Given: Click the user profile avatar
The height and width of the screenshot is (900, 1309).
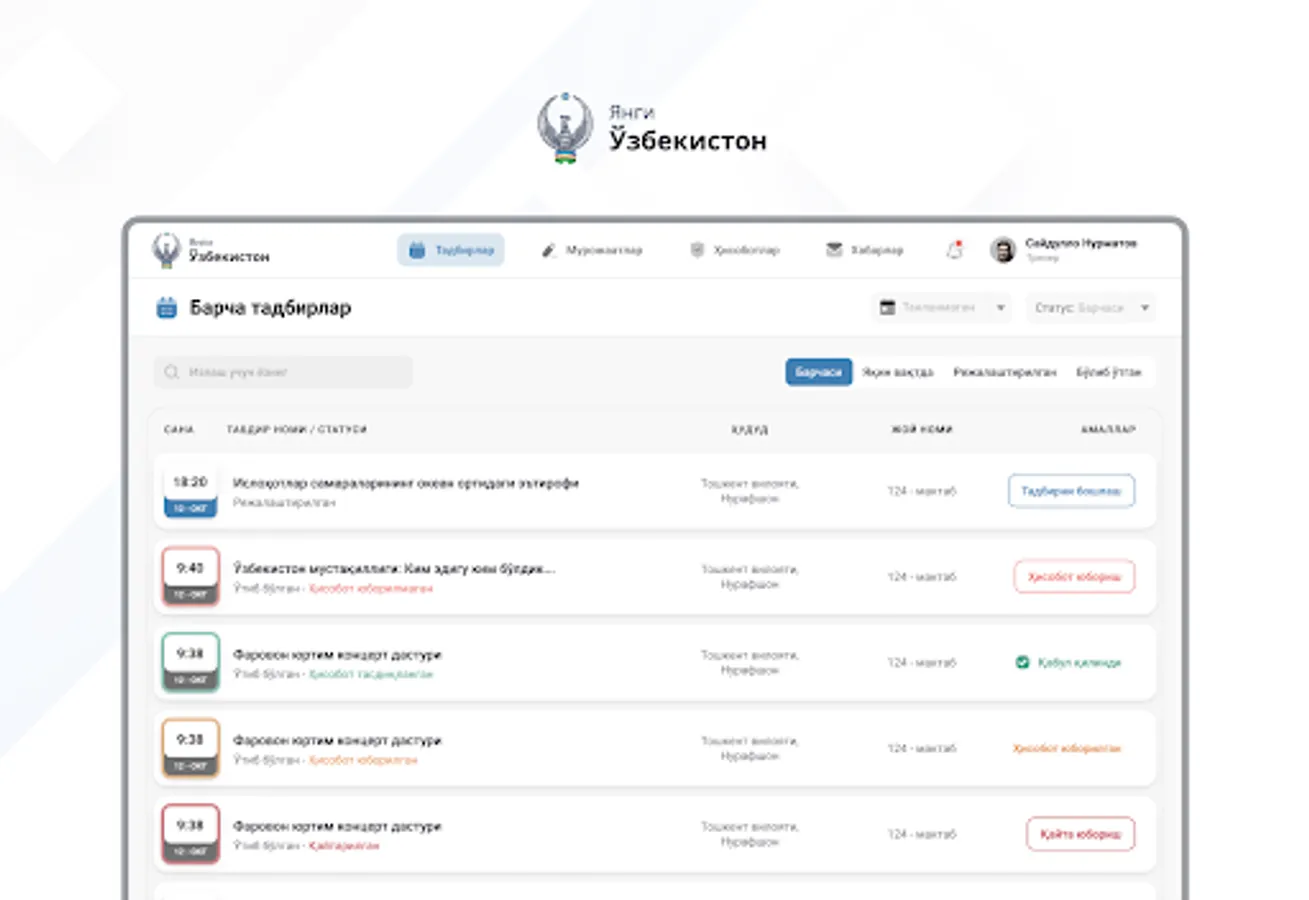Looking at the screenshot, I should [1003, 250].
